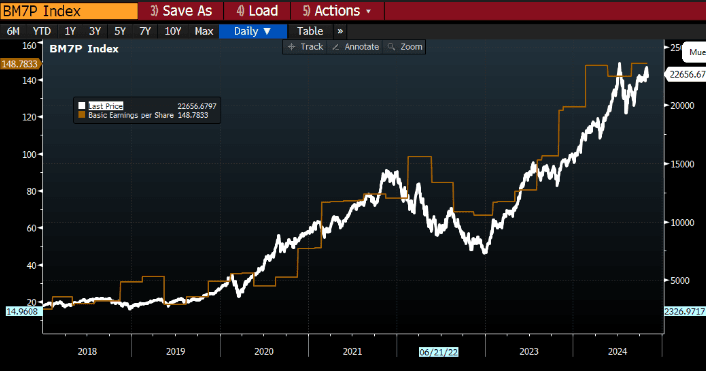Choose the Zoom magnifier tool
The height and width of the screenshot is (371, 706).
404,47
